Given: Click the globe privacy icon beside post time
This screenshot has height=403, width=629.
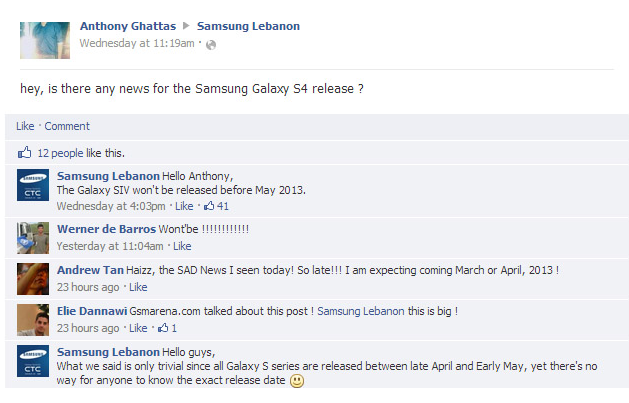Looking at the screenshot, I should (211, 44).
